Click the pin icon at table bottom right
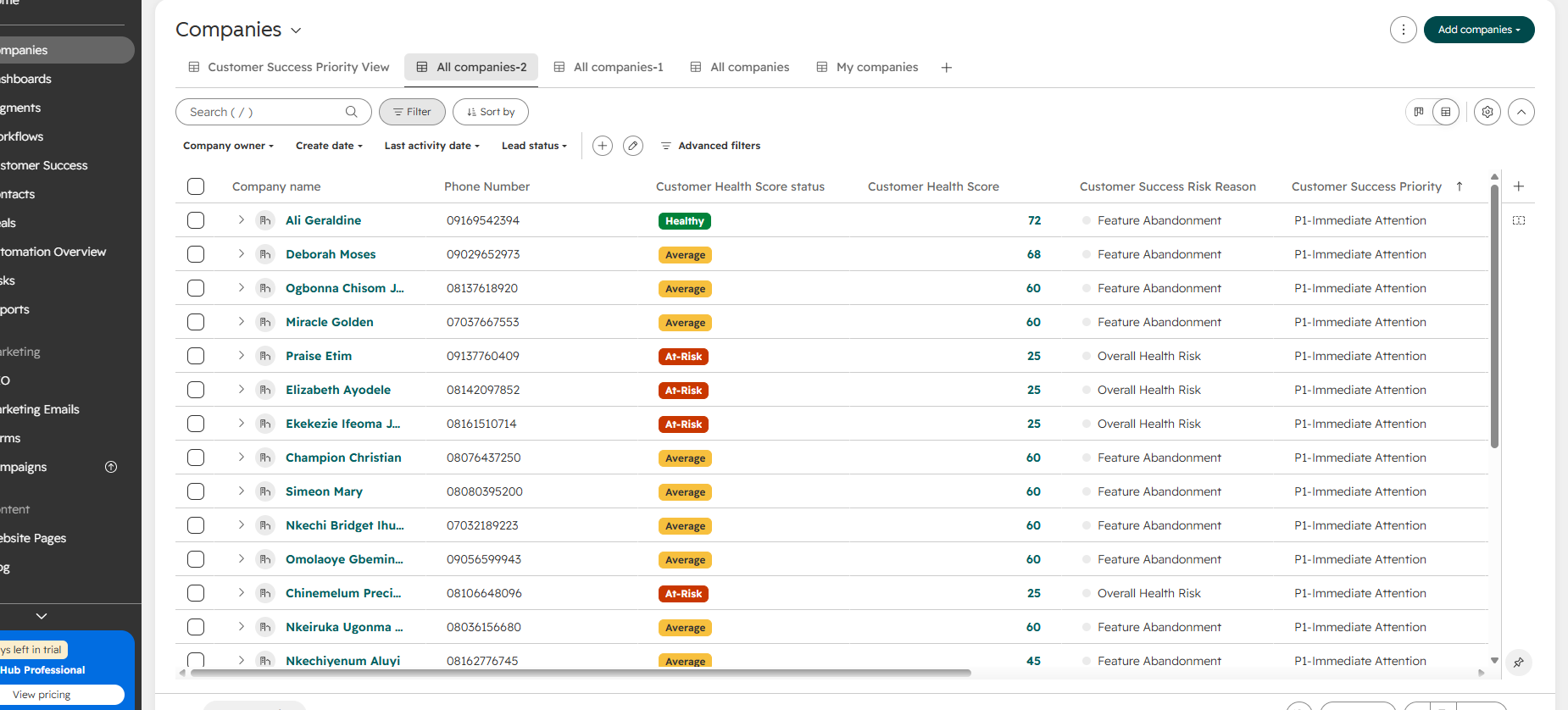1568x710 pixels. pyautogui.click(x=1519, y=663)
